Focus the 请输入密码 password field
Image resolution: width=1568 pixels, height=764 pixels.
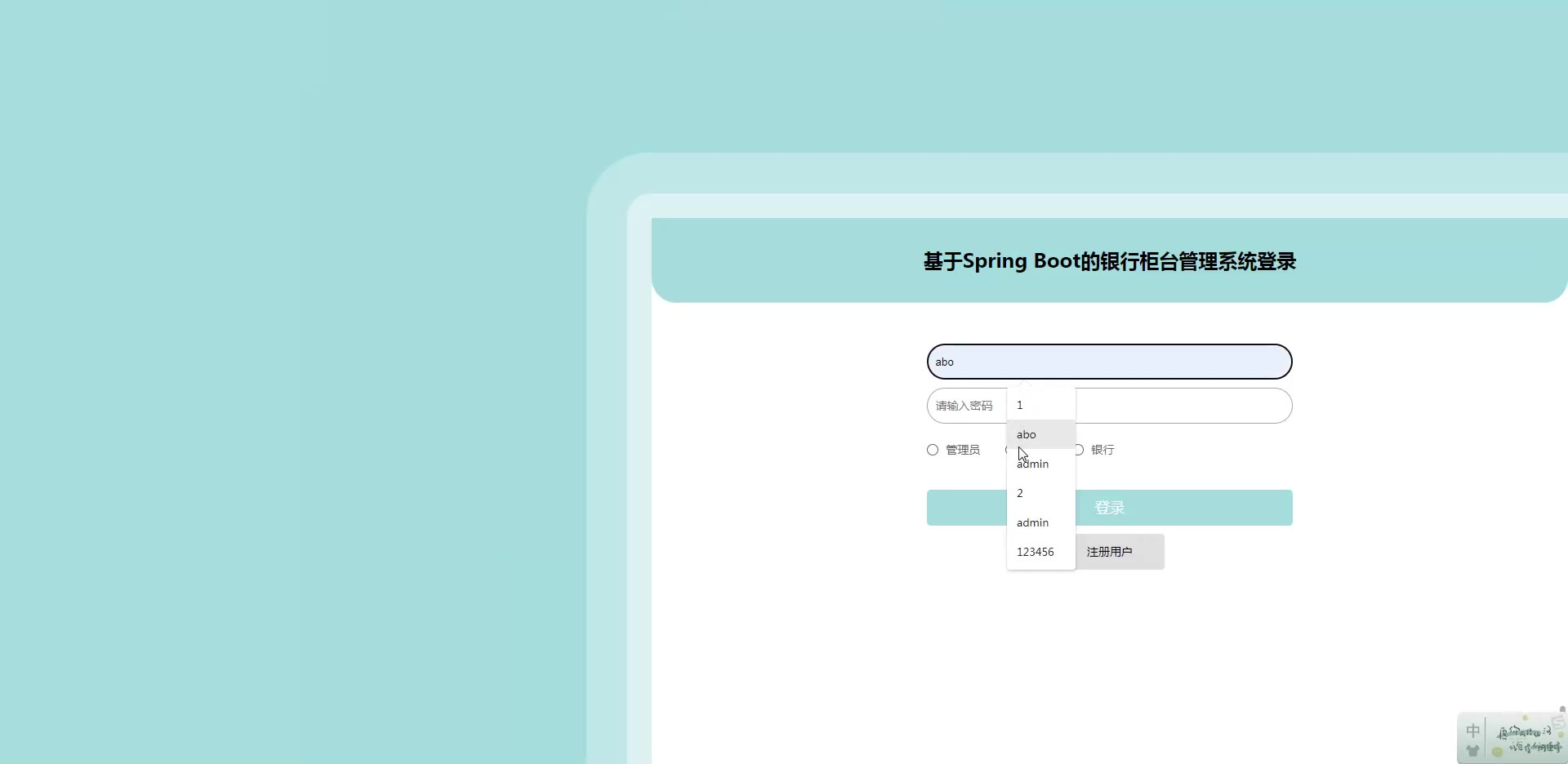coord(1109,406)
